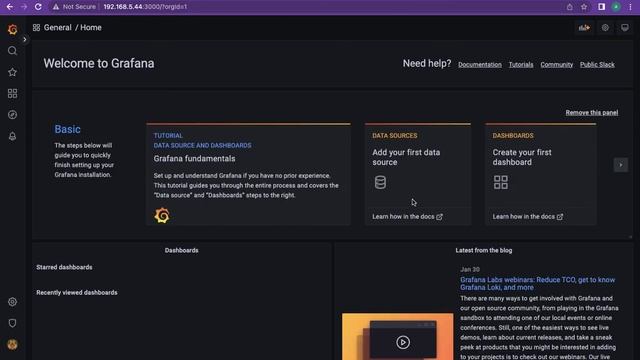
Task: Open the Public Slack link
Action: [597, 64]
